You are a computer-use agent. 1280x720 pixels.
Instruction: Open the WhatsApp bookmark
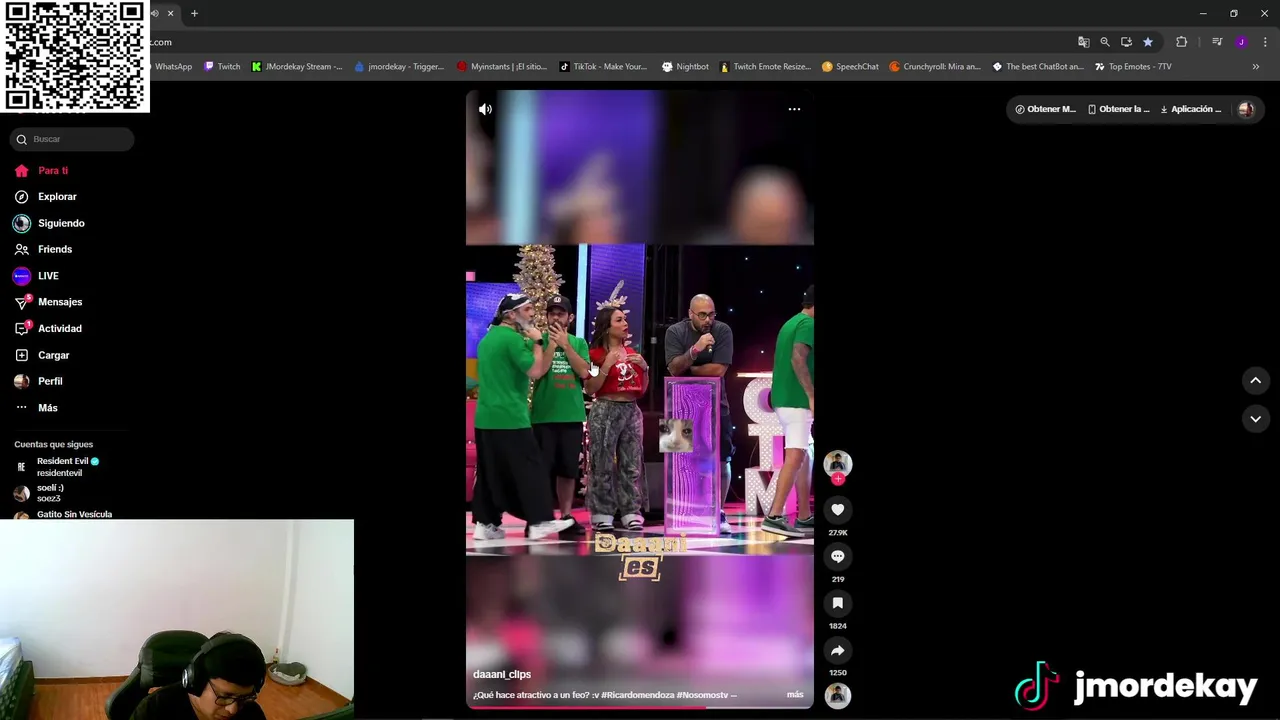172,67
